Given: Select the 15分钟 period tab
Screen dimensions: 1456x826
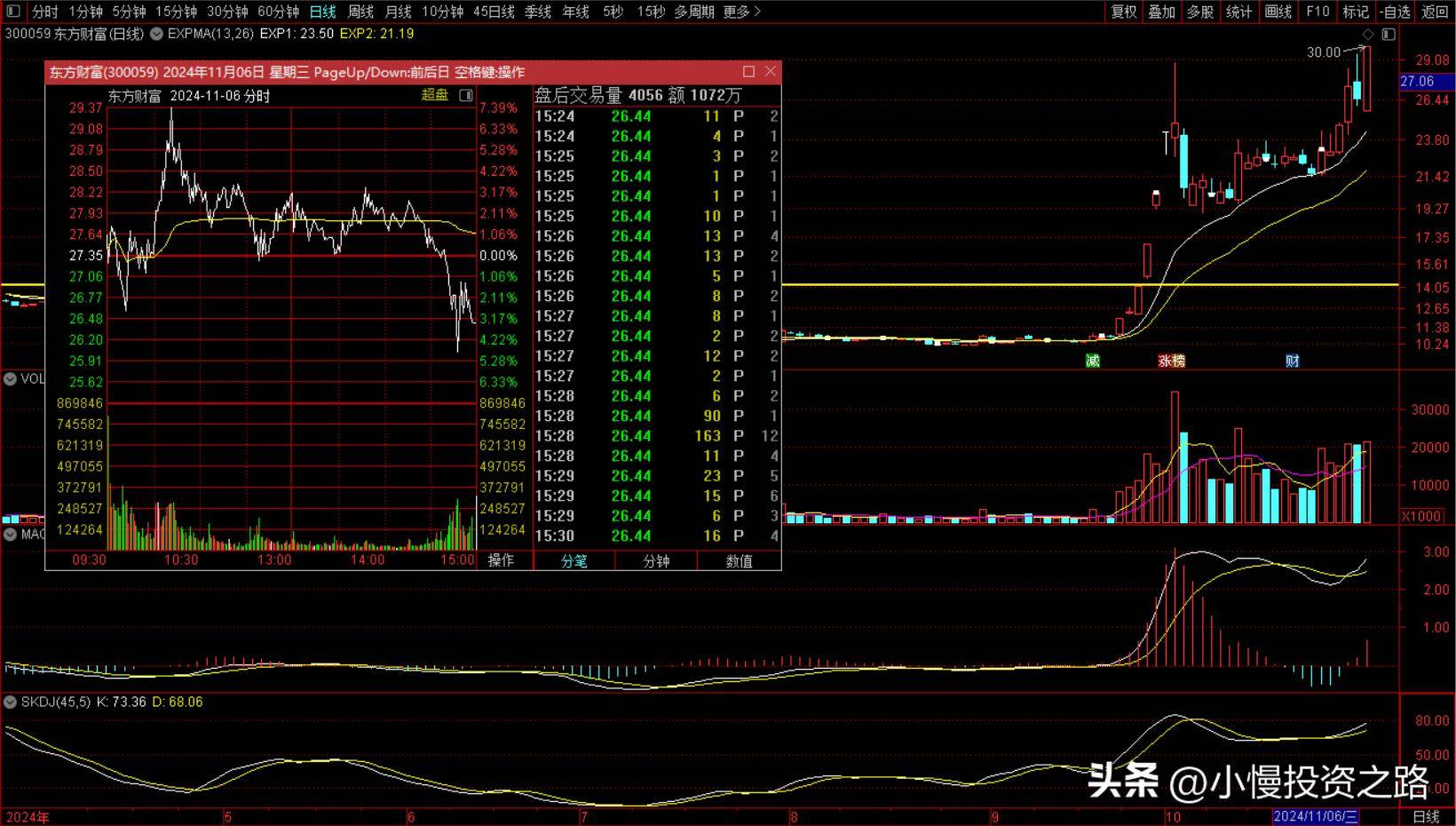Looking at the screenshot, I should tap(176, 12).
